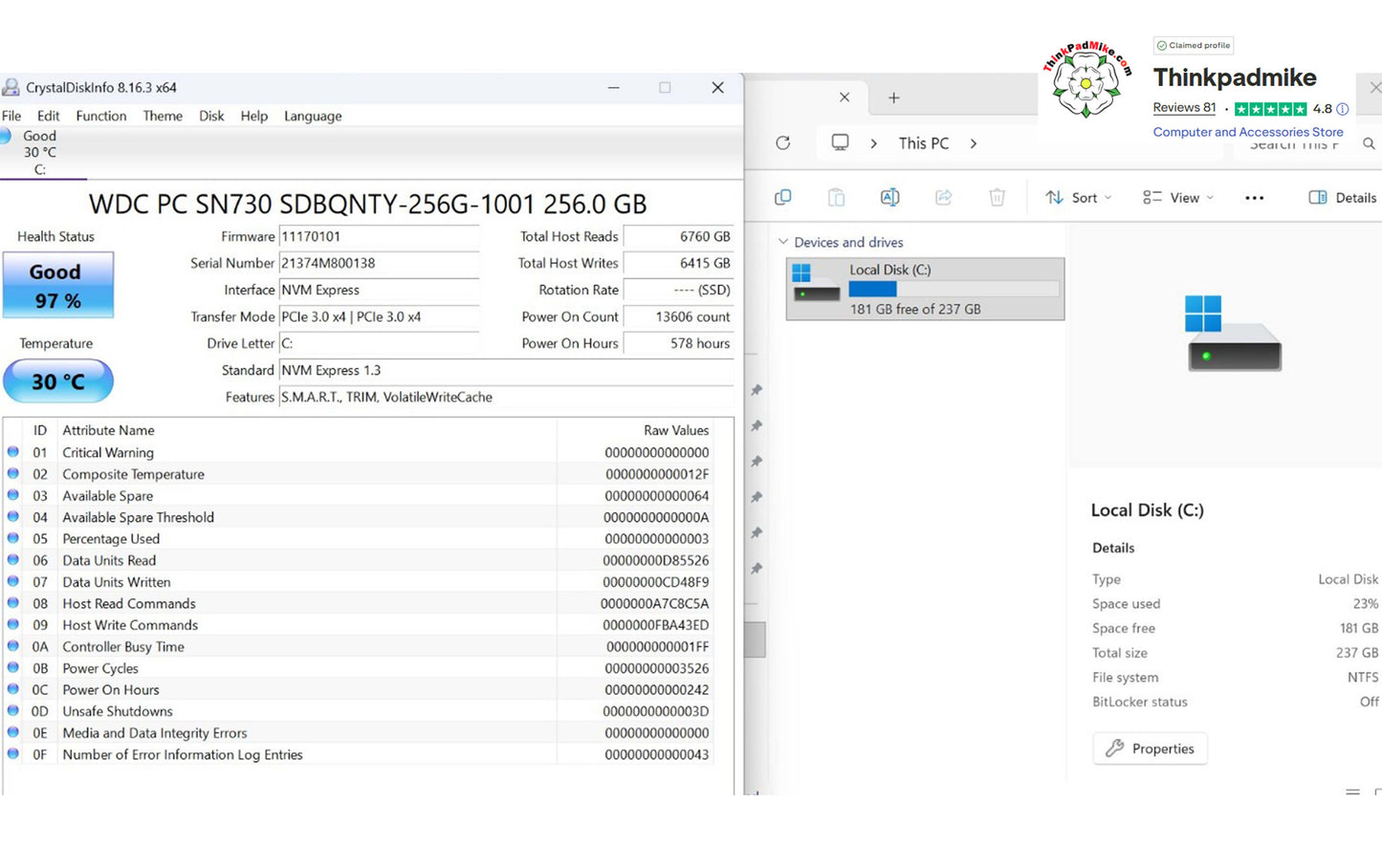The height and width of the screenshot is (868, 1382).
Task: Click the Good 97% health status button
Action: 58,285
